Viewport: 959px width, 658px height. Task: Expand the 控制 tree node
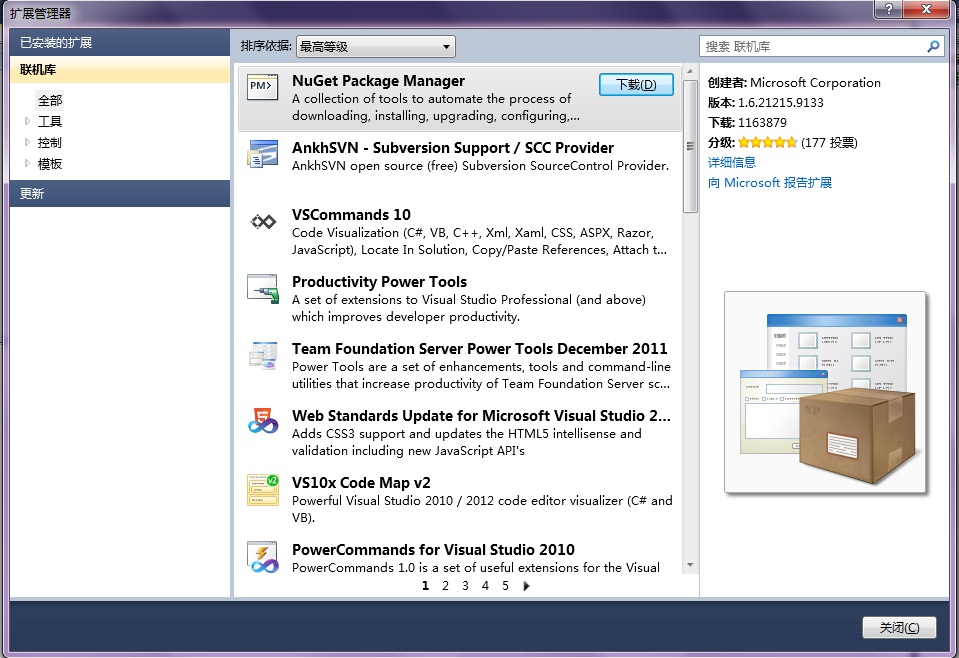[28, 142]
